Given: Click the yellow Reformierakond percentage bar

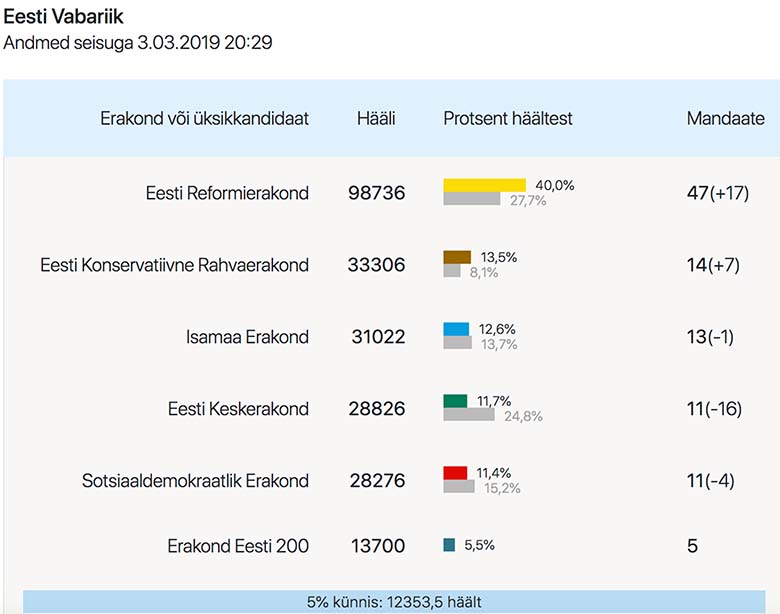Looking at the screenshot, I should click(484, 185).
